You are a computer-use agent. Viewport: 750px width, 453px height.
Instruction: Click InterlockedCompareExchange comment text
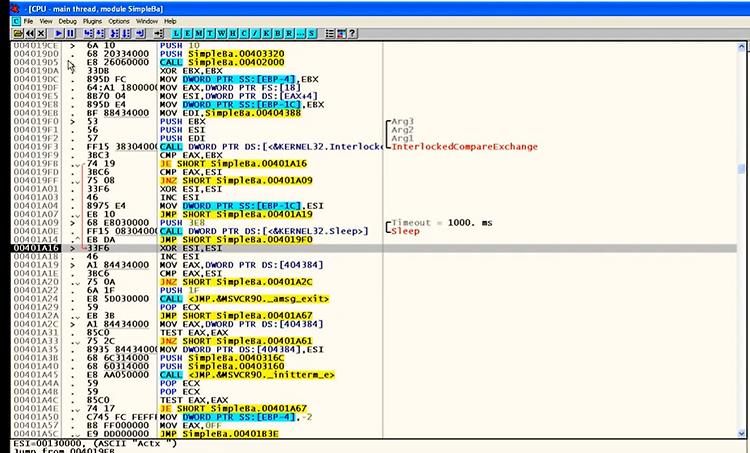coord(464,146)
